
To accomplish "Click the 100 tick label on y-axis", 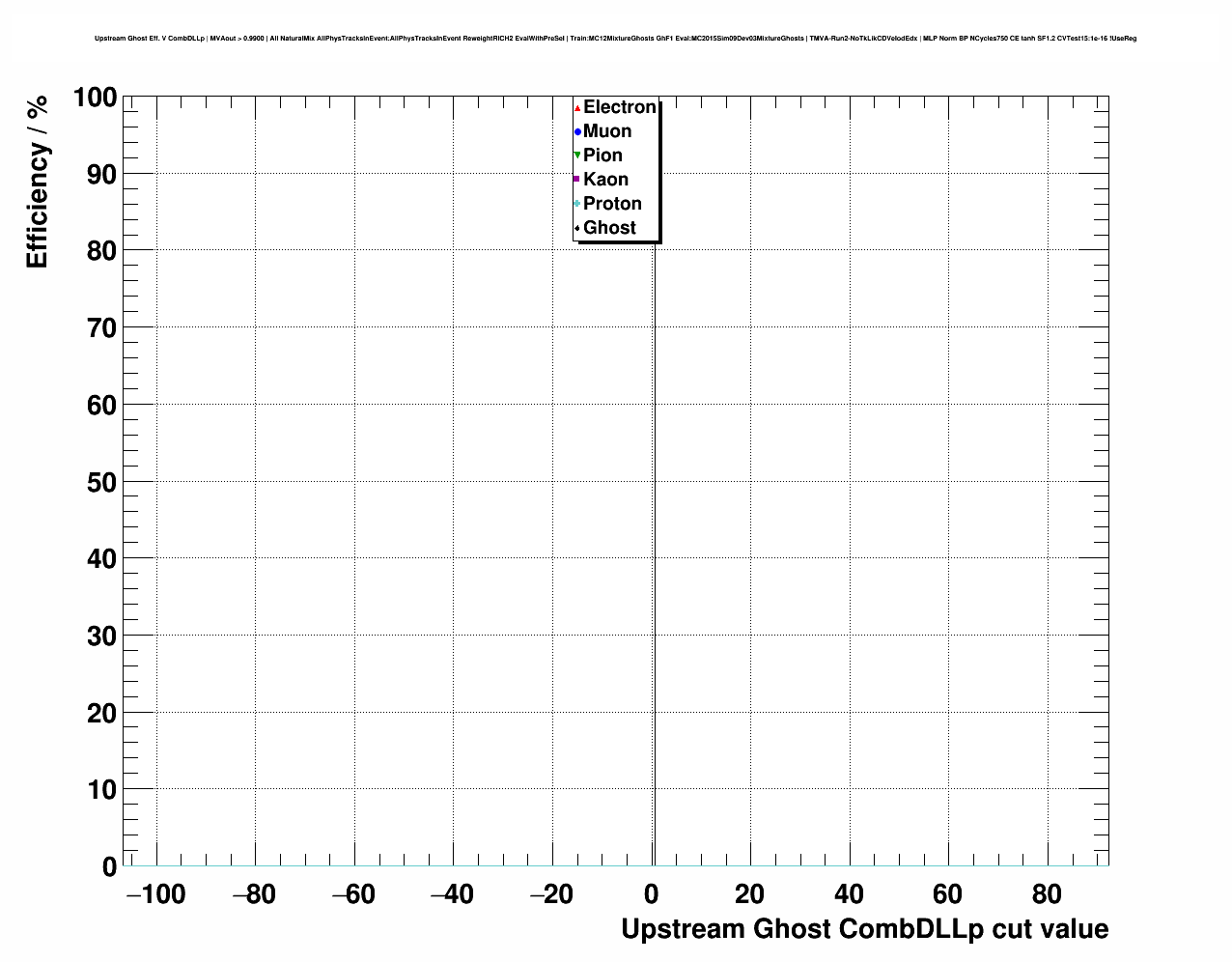I will (95, 98).
